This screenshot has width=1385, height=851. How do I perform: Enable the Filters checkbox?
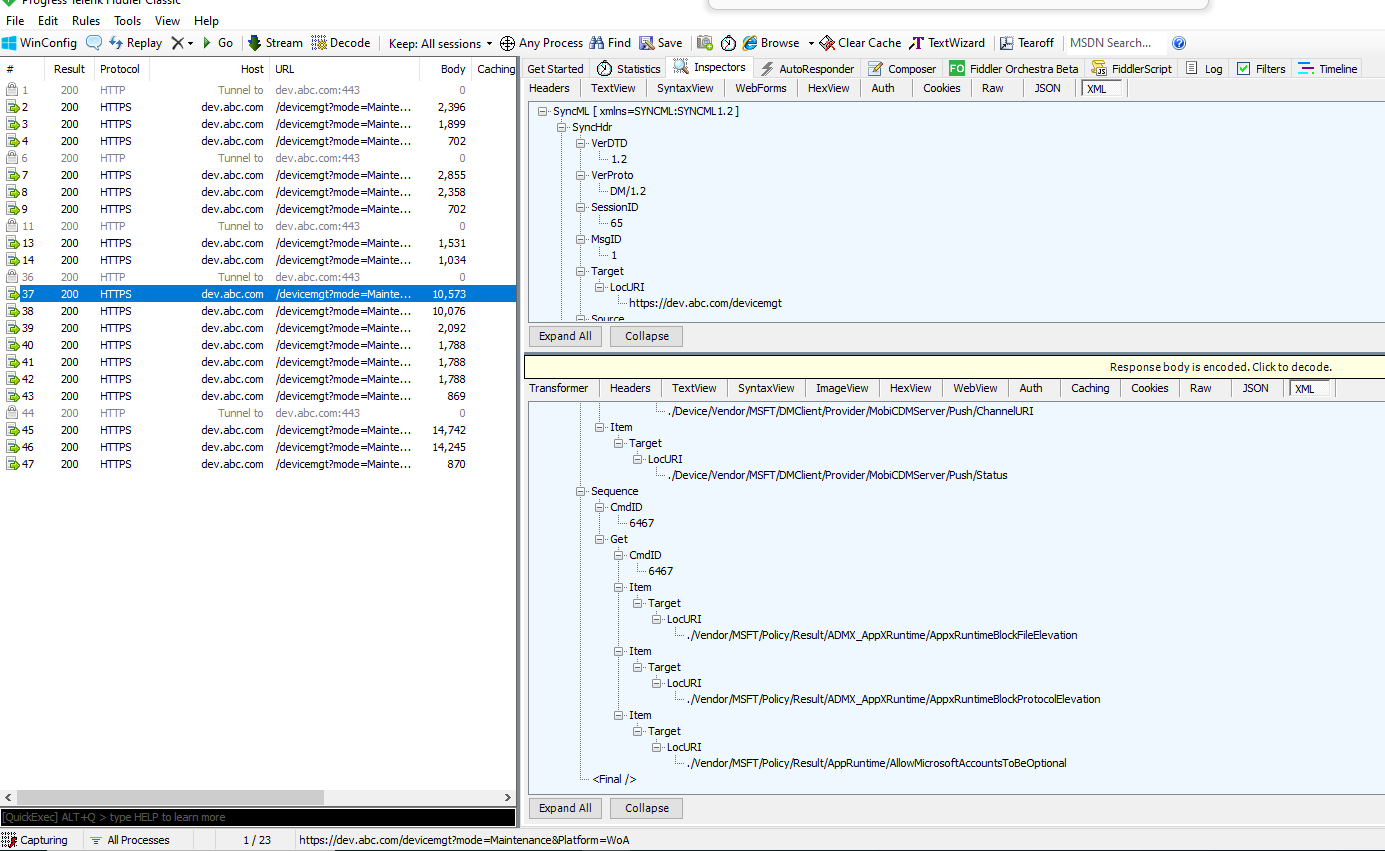click(1243, 68)
